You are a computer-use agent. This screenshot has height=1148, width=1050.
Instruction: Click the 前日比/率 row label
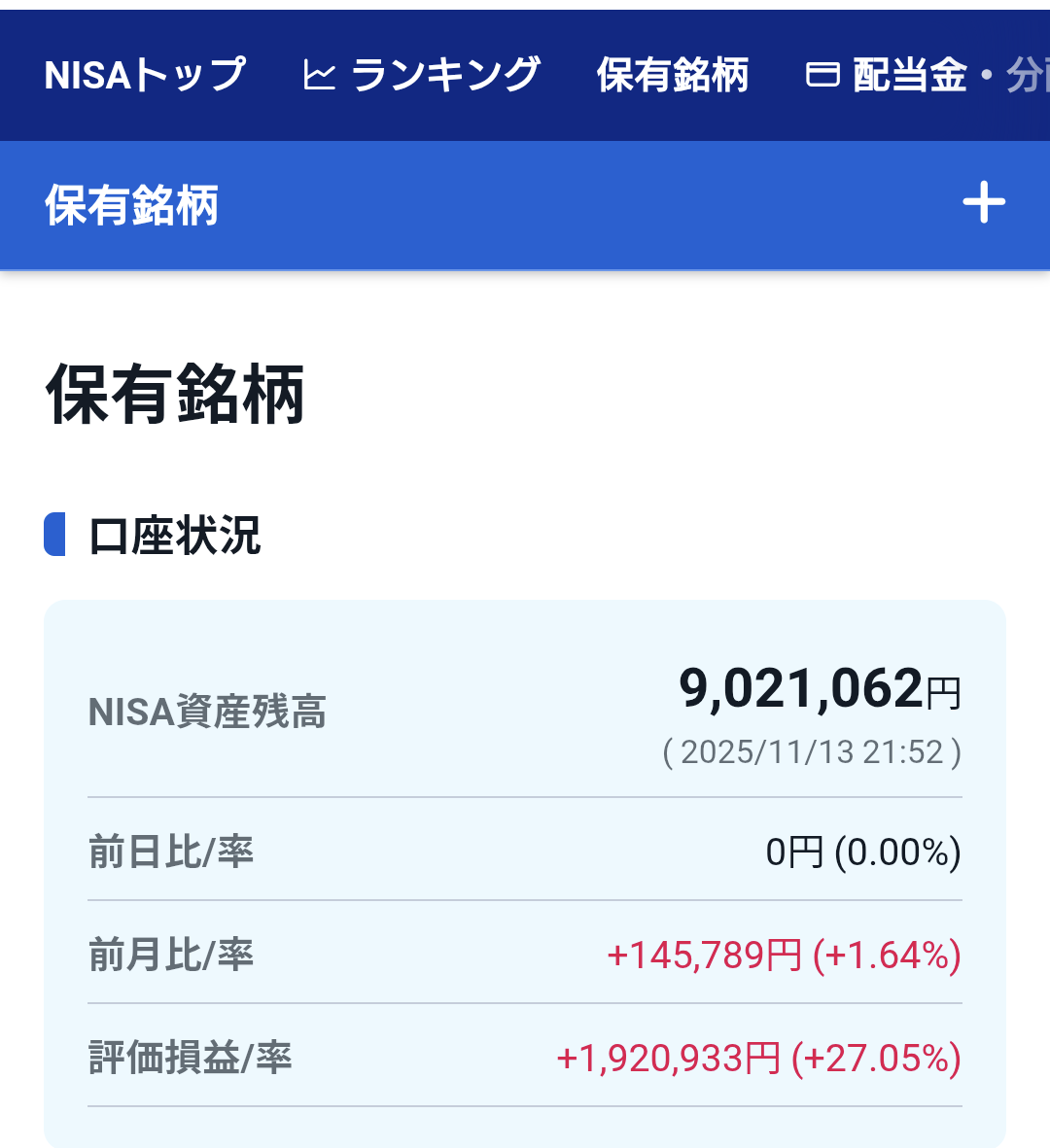click(171, 852)
